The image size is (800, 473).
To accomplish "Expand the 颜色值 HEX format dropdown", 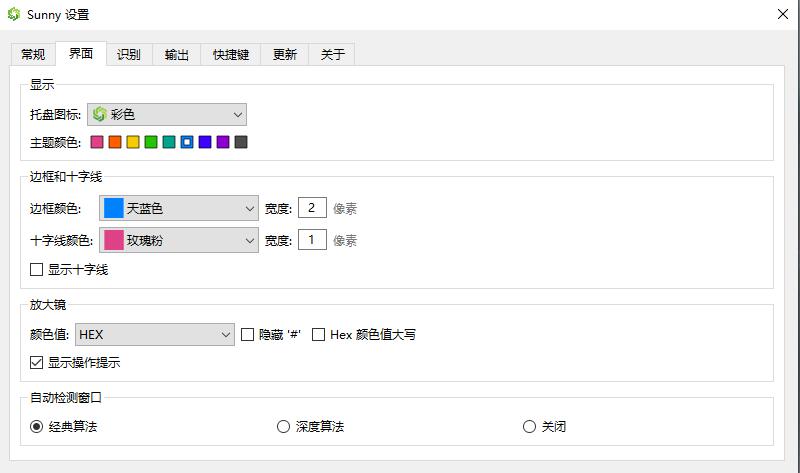I will [x=154, y=335].
